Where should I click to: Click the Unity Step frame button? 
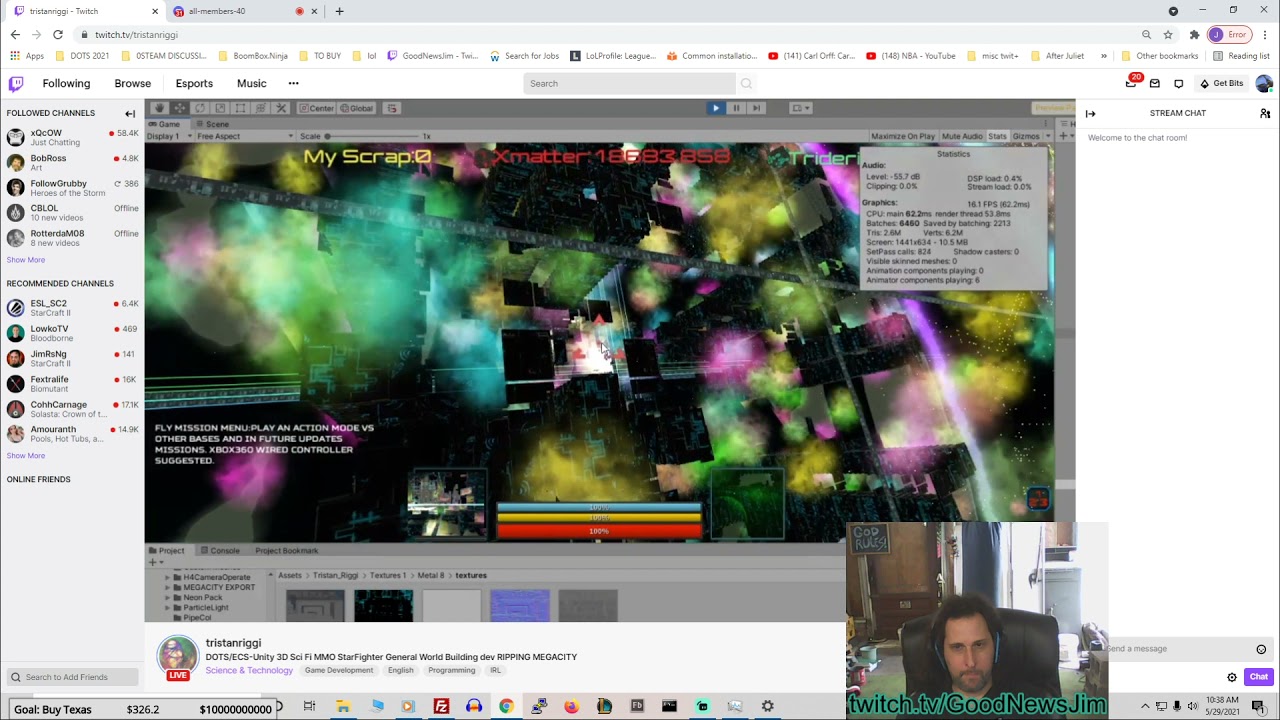(756, 108)
